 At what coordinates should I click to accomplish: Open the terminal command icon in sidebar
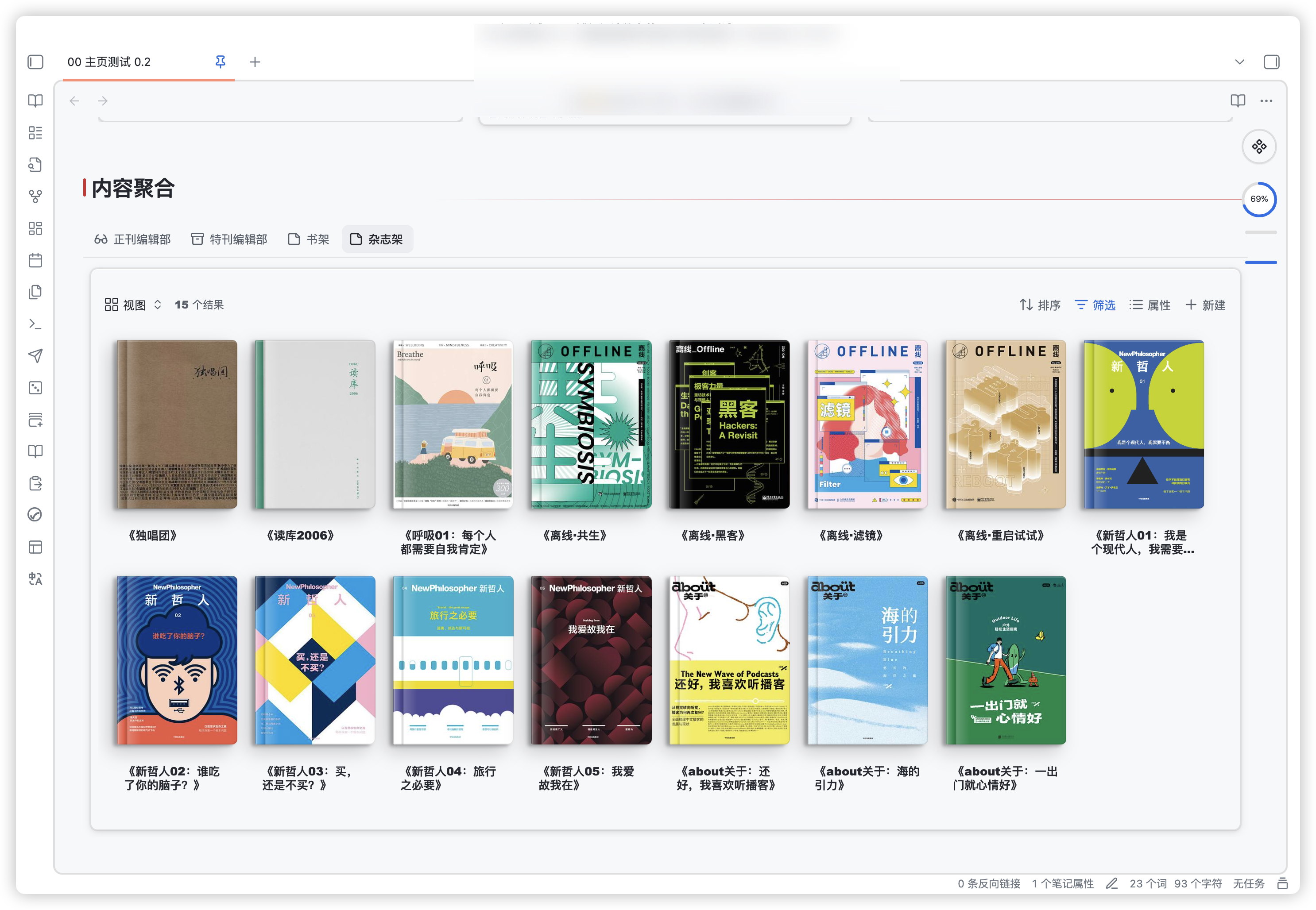pos(35,324)
